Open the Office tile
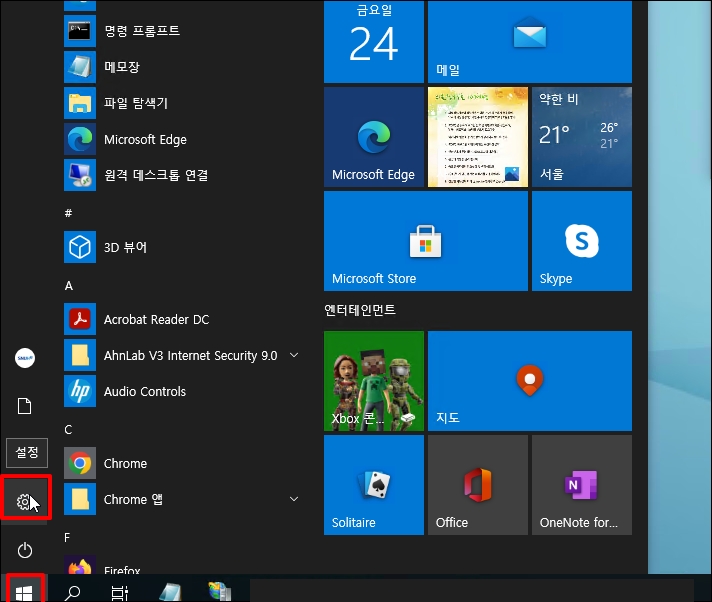712x602 pixels. point(478,485)
